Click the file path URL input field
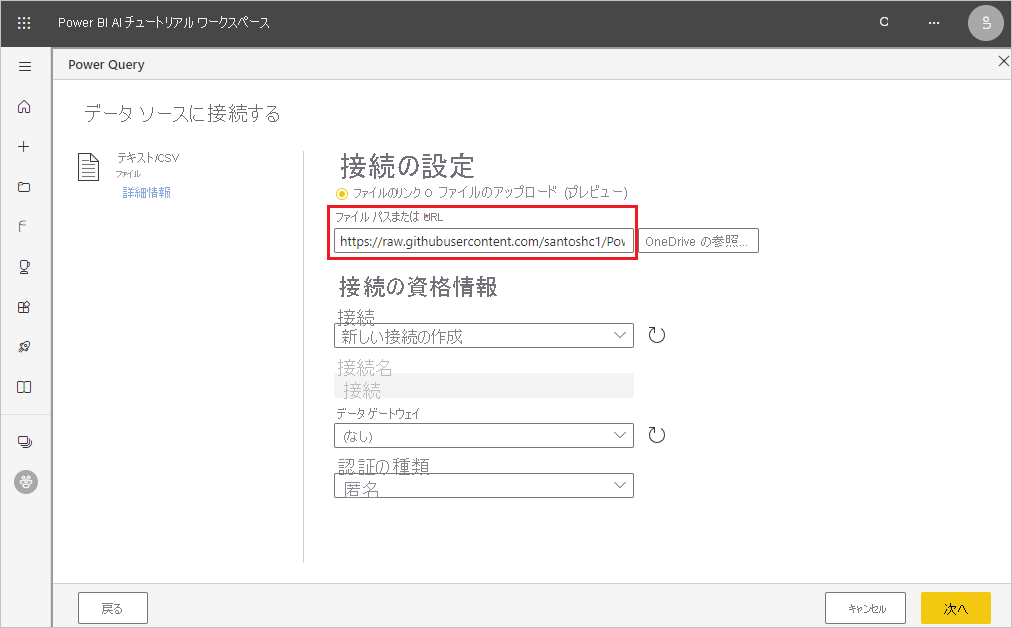Viewport: 1012px width, 628px height. pyautogui.click(x=483, y=241)
